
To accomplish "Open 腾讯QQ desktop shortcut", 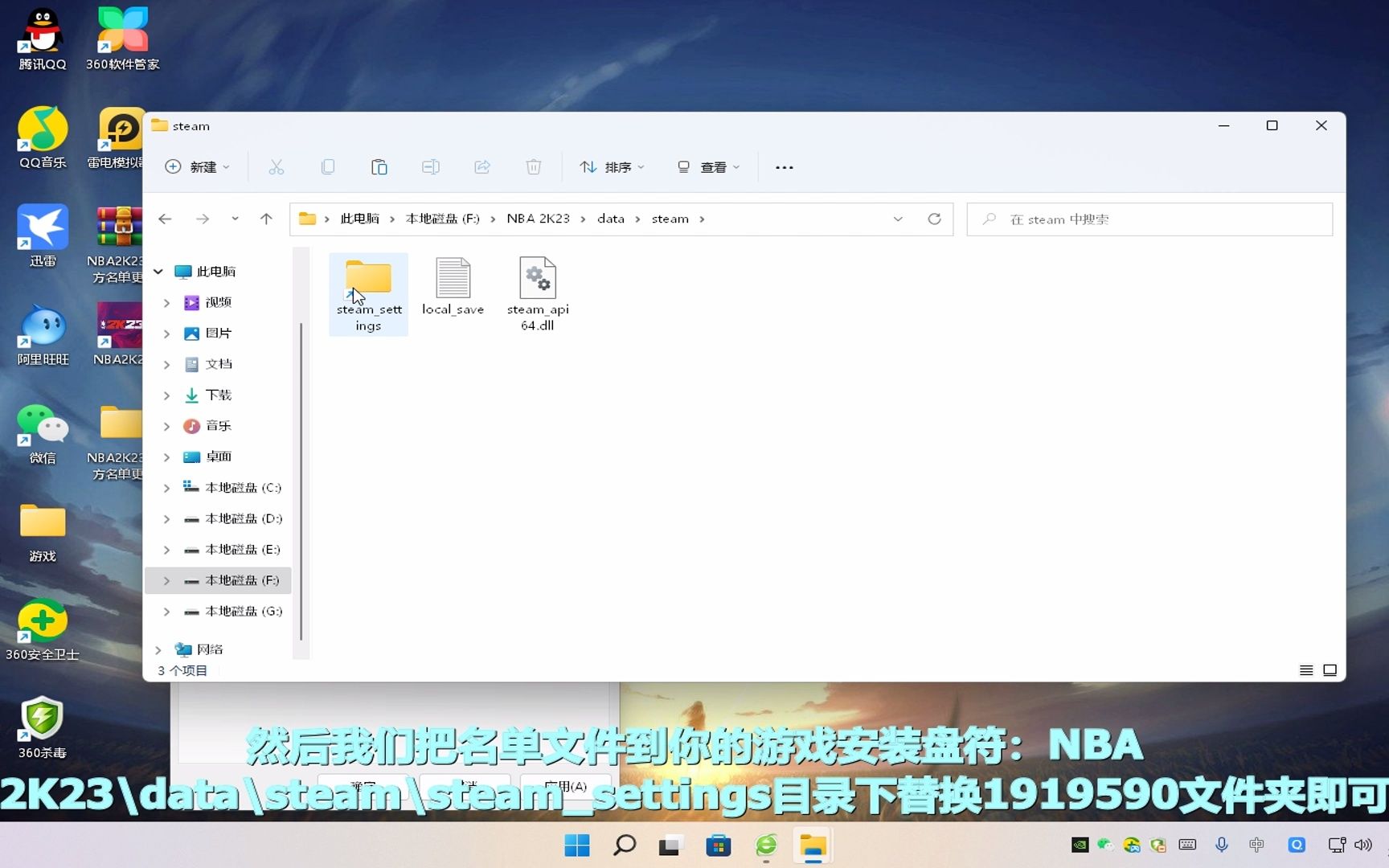I will (x=43, y=39).
